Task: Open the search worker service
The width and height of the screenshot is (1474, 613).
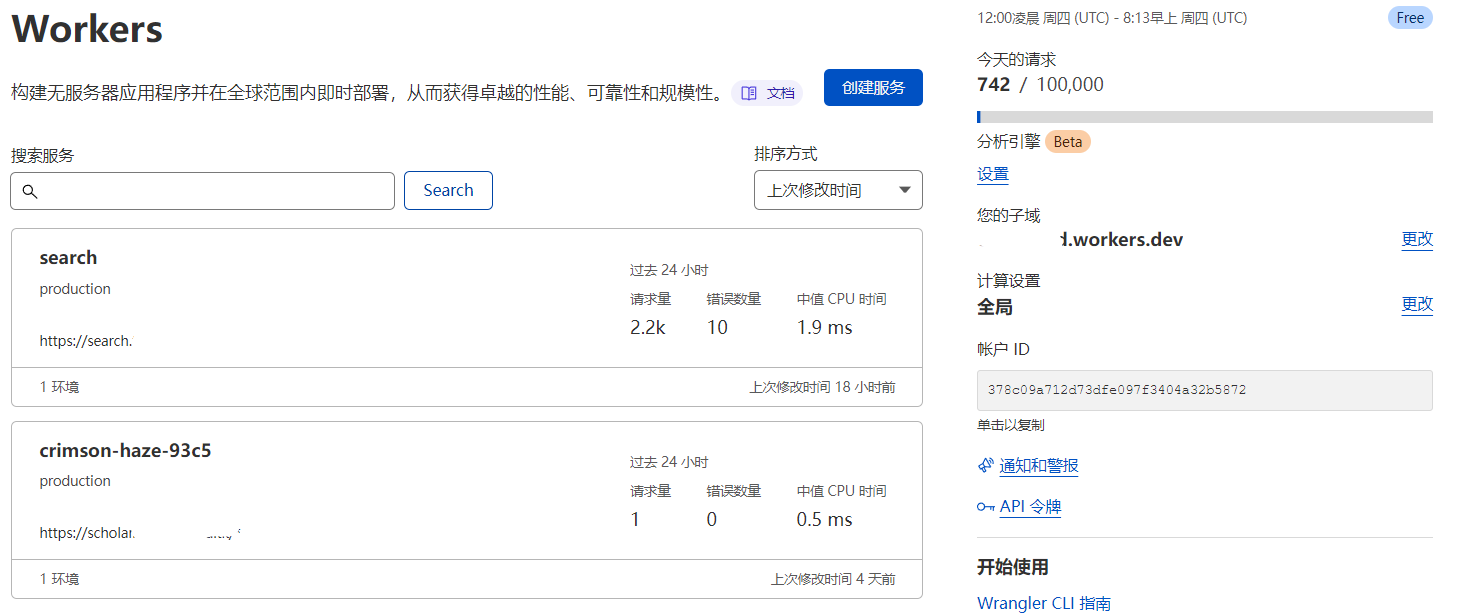Action: click(x=68, y=258)
